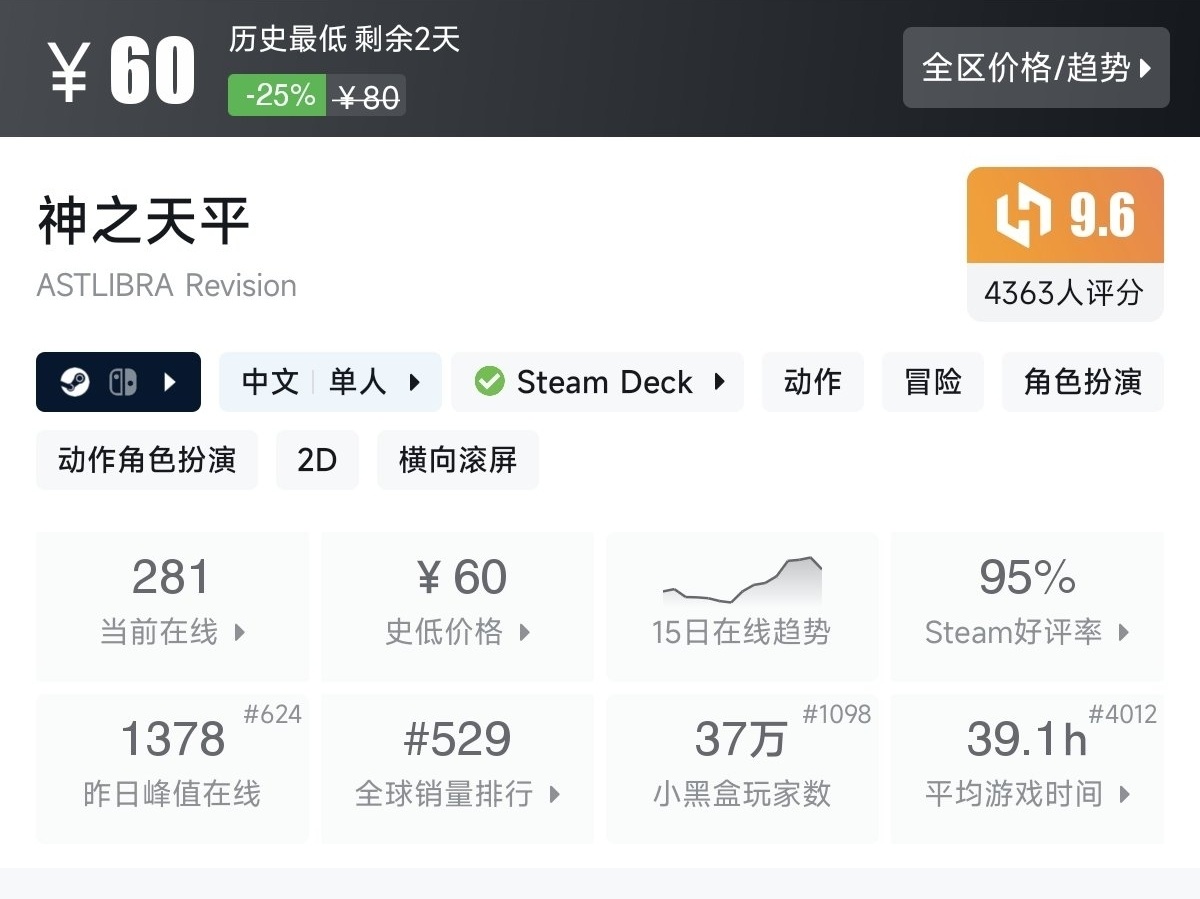Expand the 中文 单人 language details arrow
This screenshot has width=1200, height=899.
click(414, 382)
